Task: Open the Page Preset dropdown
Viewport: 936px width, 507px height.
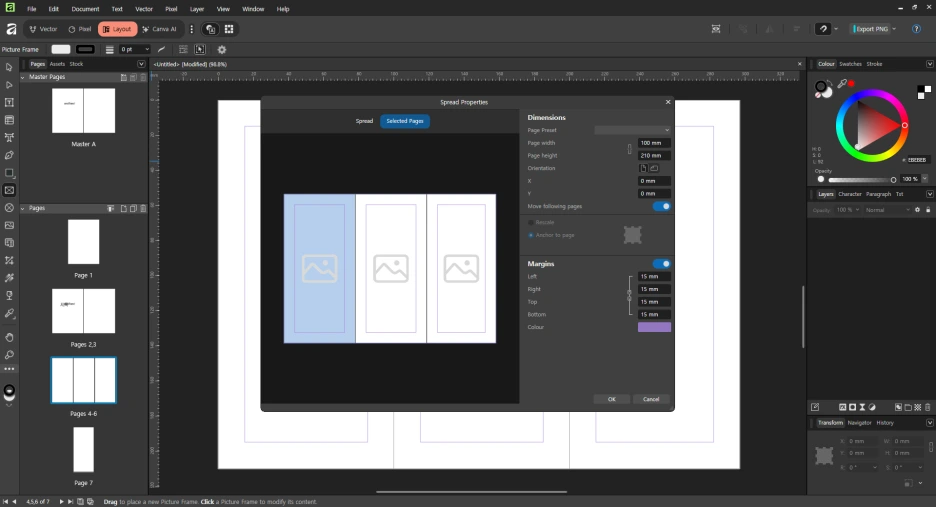Action: point(632,130)
